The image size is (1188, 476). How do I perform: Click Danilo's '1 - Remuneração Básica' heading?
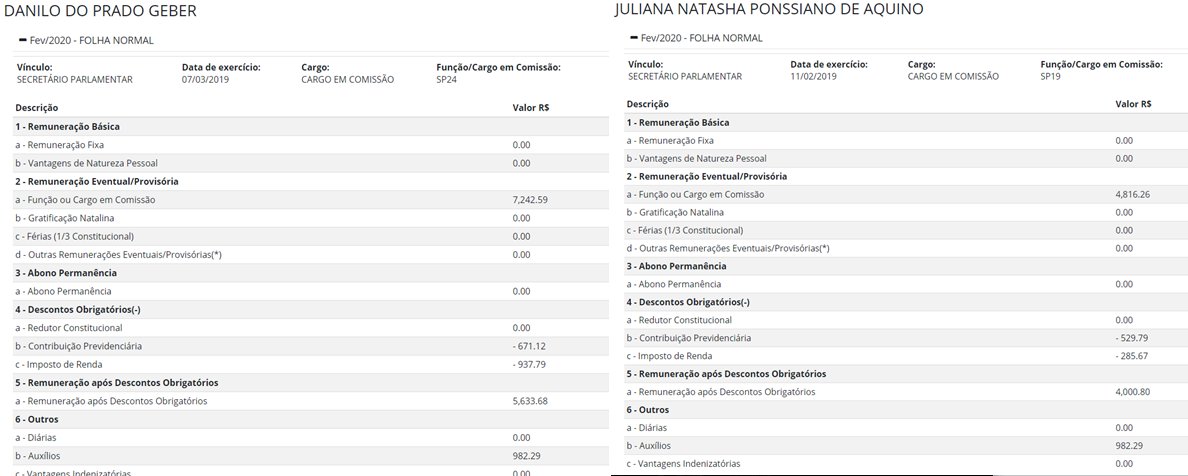point(67,127)
